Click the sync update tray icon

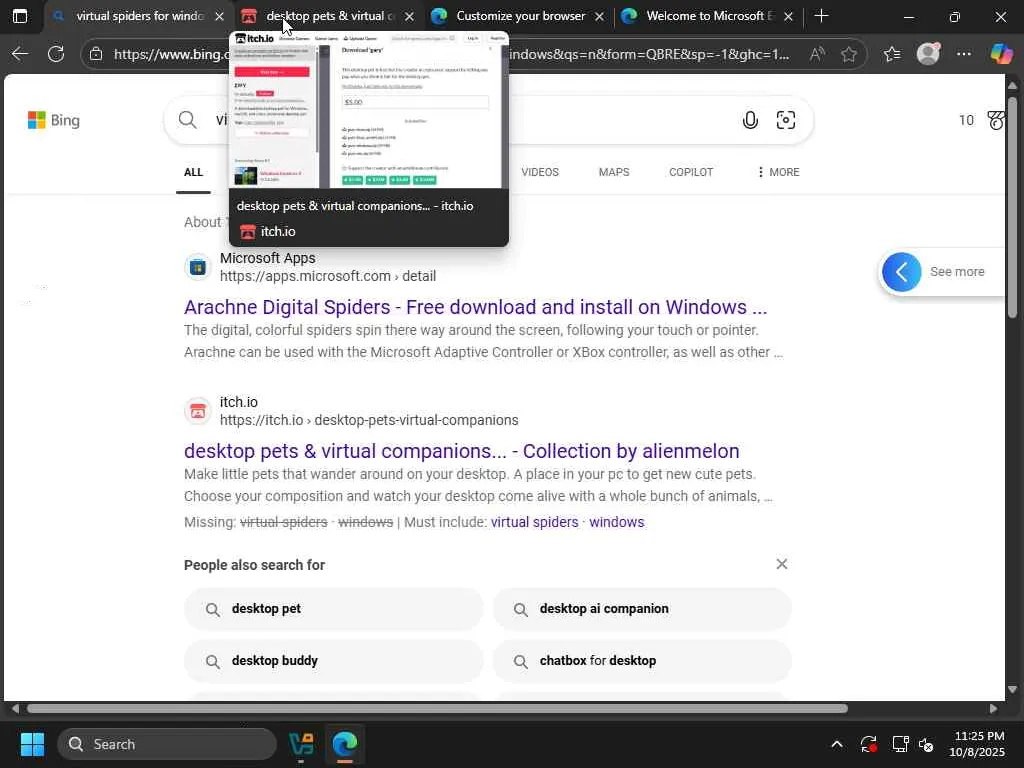coord(869,744)
